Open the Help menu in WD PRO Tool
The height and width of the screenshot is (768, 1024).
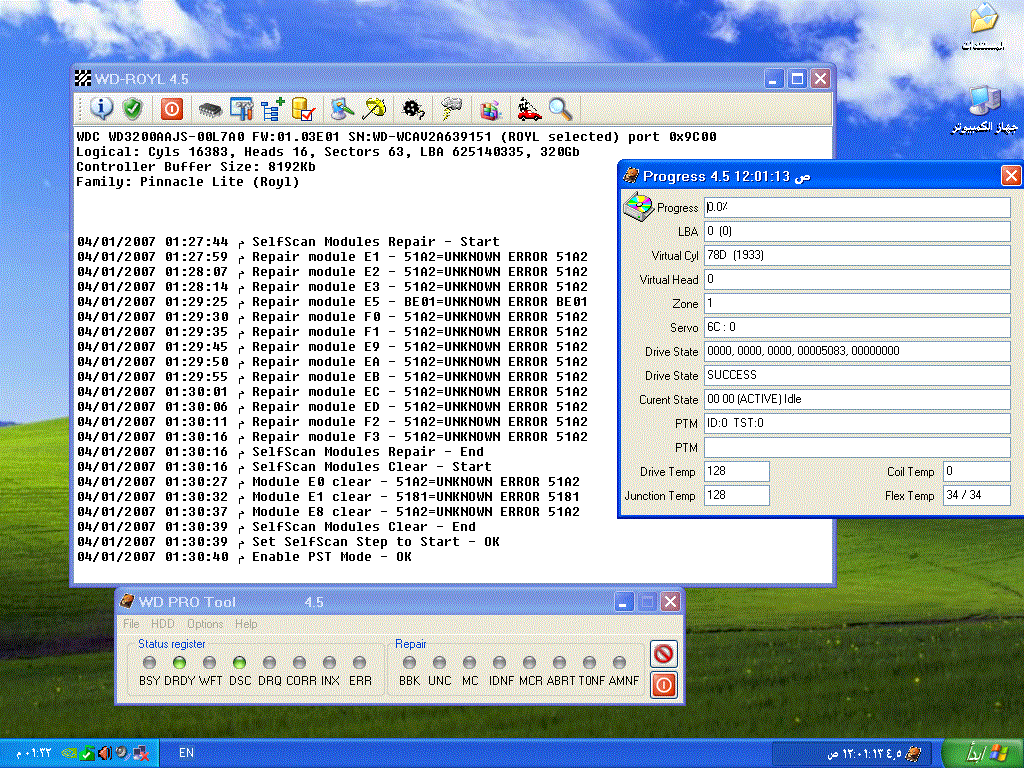click(x=246, y=624)
